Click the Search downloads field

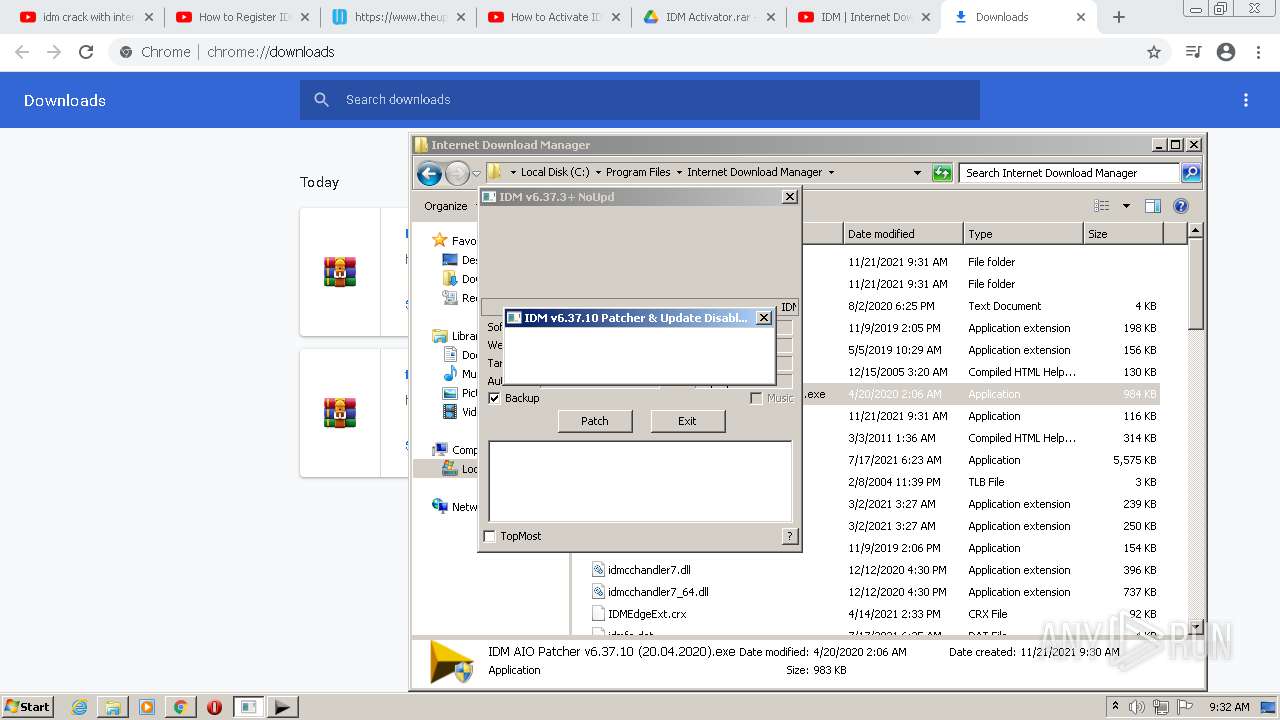[x=640, y=100]
